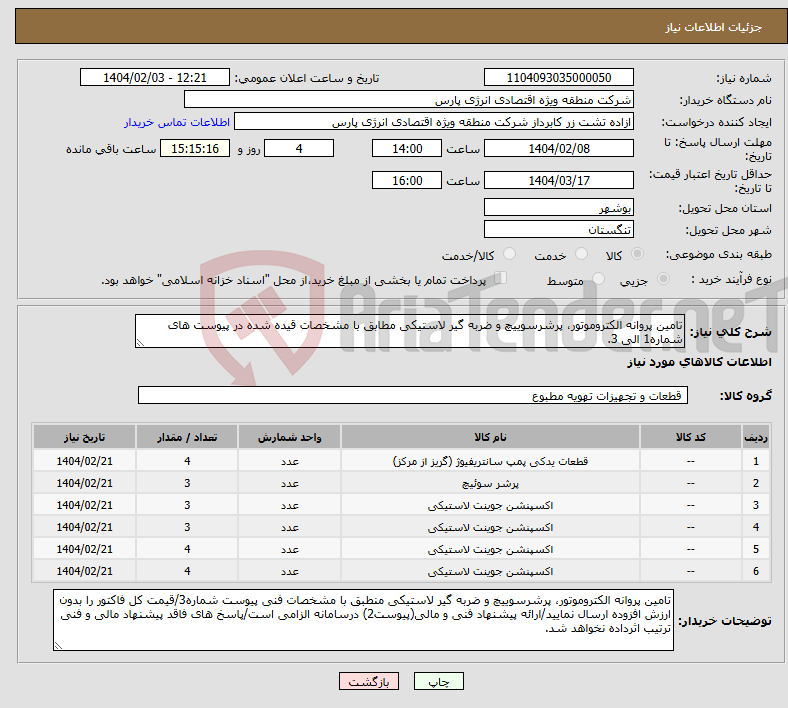Click the چاپ print button

438,681
